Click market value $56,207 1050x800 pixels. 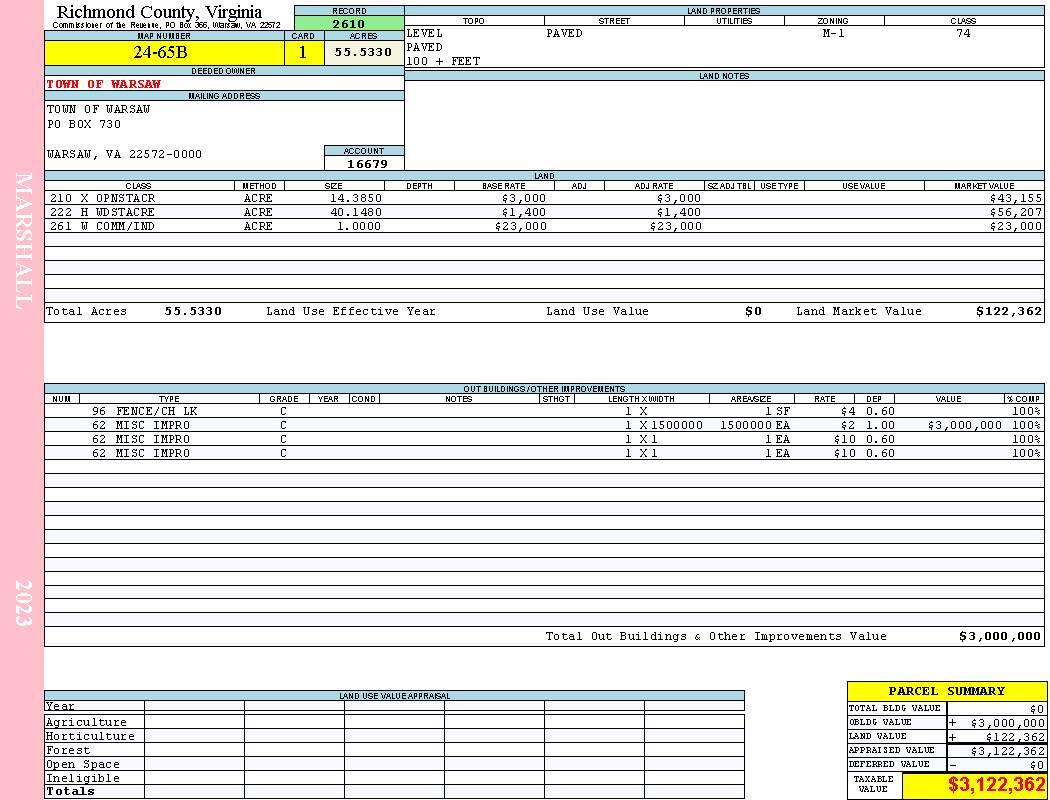pyautogui.click(x=1015, y=212)
